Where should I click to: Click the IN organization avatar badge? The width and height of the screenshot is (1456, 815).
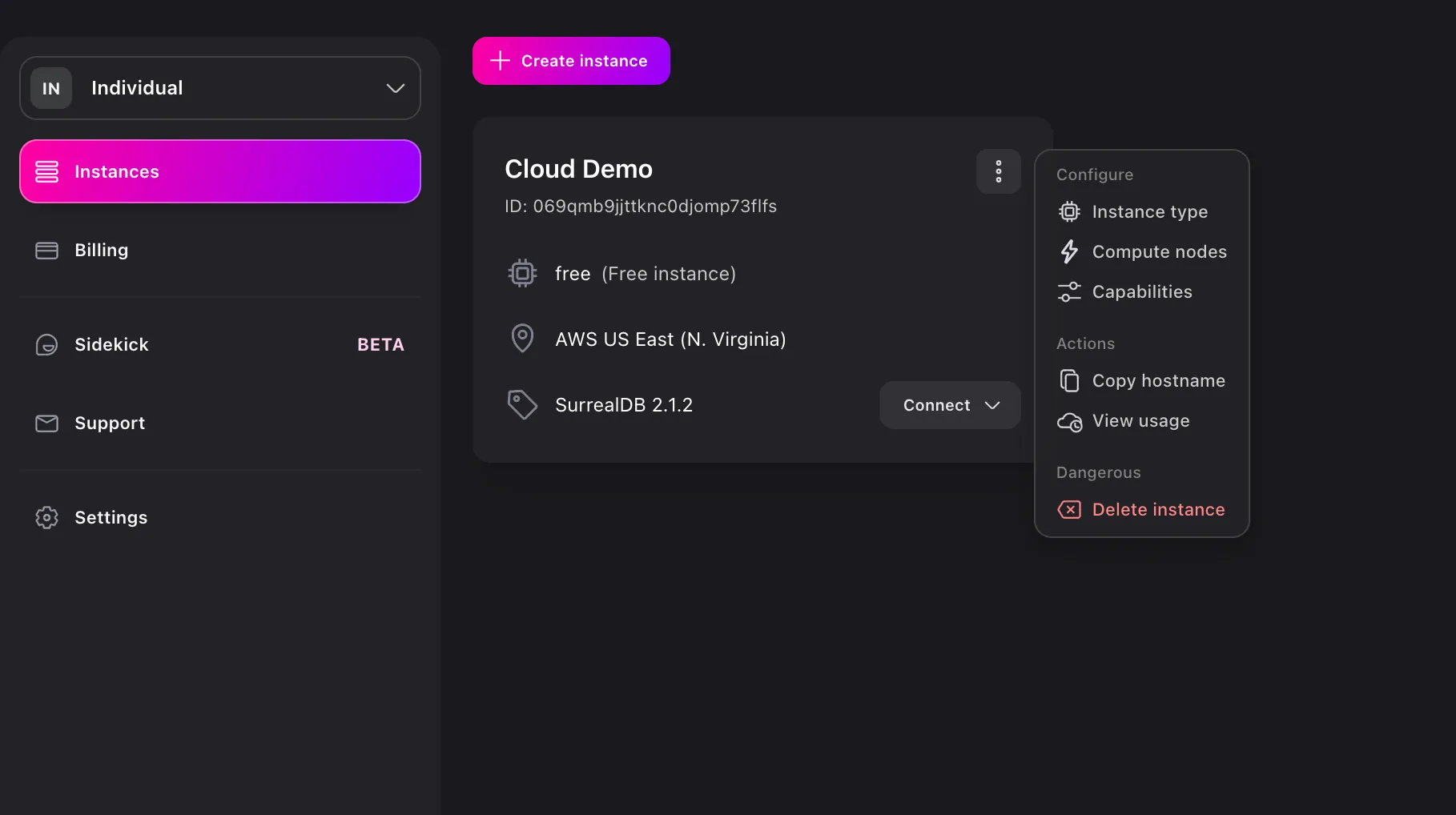51,88
